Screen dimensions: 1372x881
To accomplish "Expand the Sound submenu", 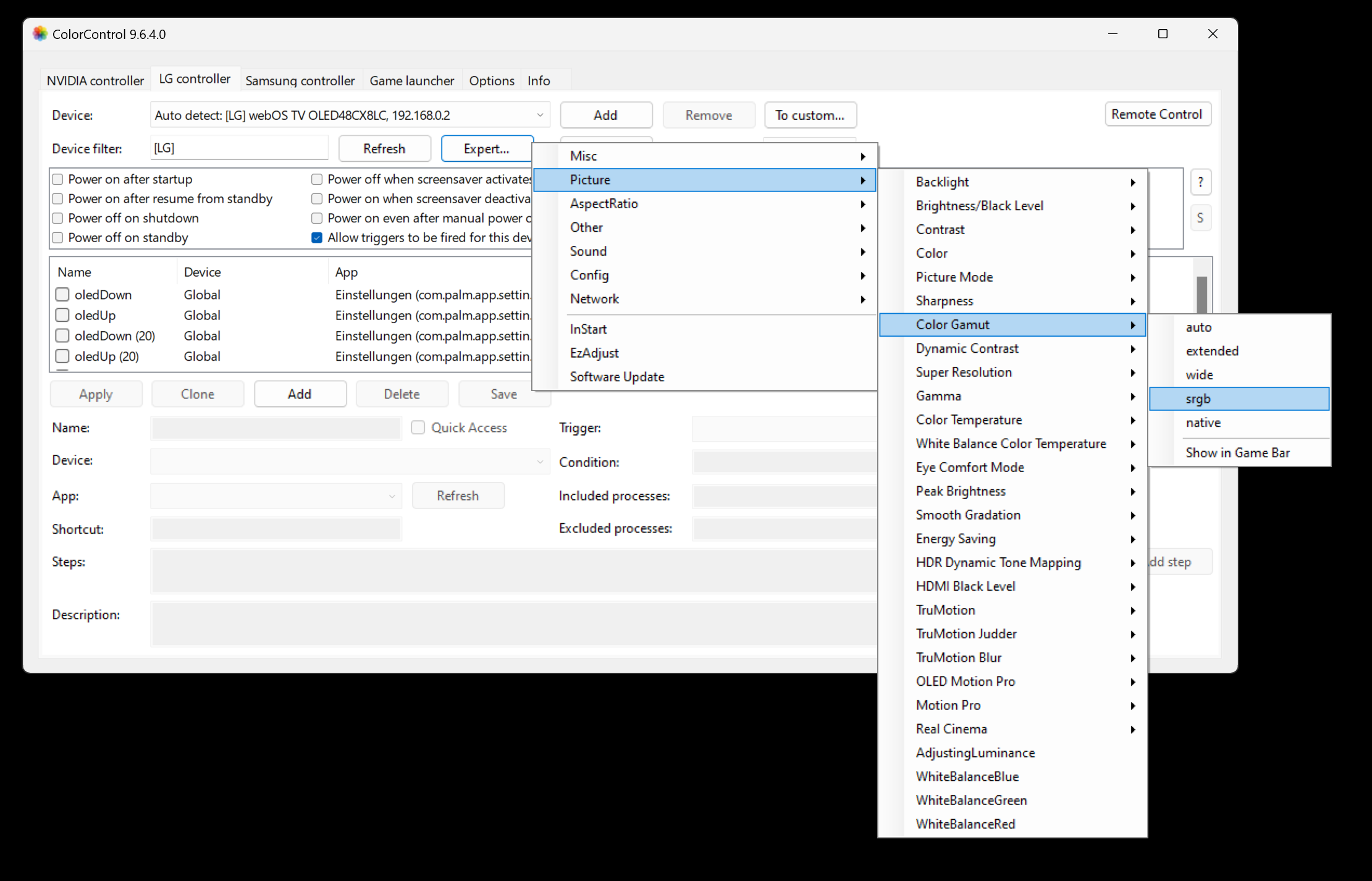I will coord(704,251).
